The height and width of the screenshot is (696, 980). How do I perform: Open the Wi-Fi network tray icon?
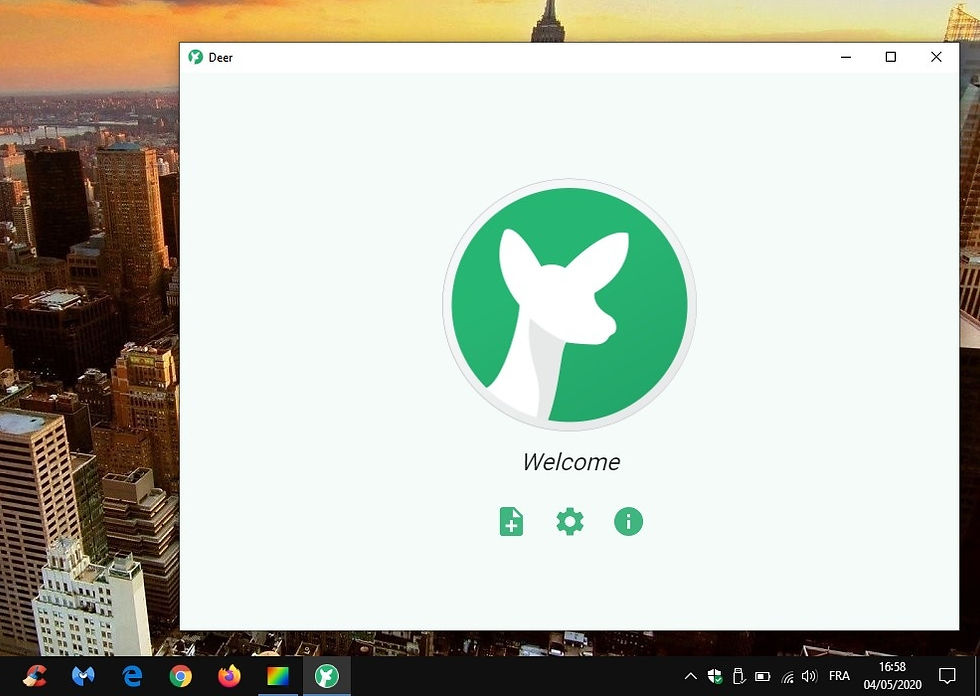point(788,677)
